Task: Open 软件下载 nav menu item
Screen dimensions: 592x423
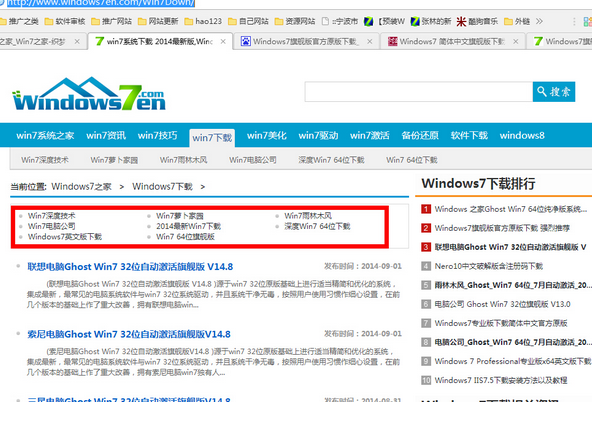Action: coord(469,135)
